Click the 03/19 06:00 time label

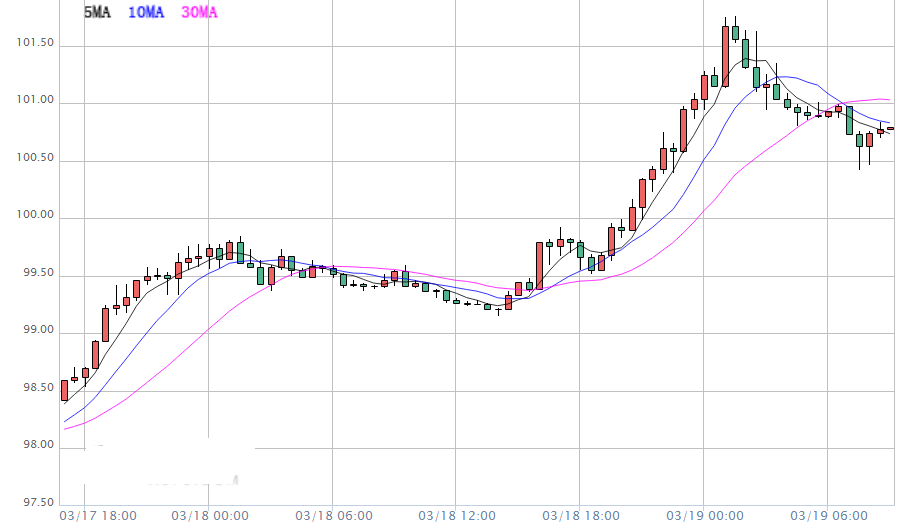(x=827, y=515)
